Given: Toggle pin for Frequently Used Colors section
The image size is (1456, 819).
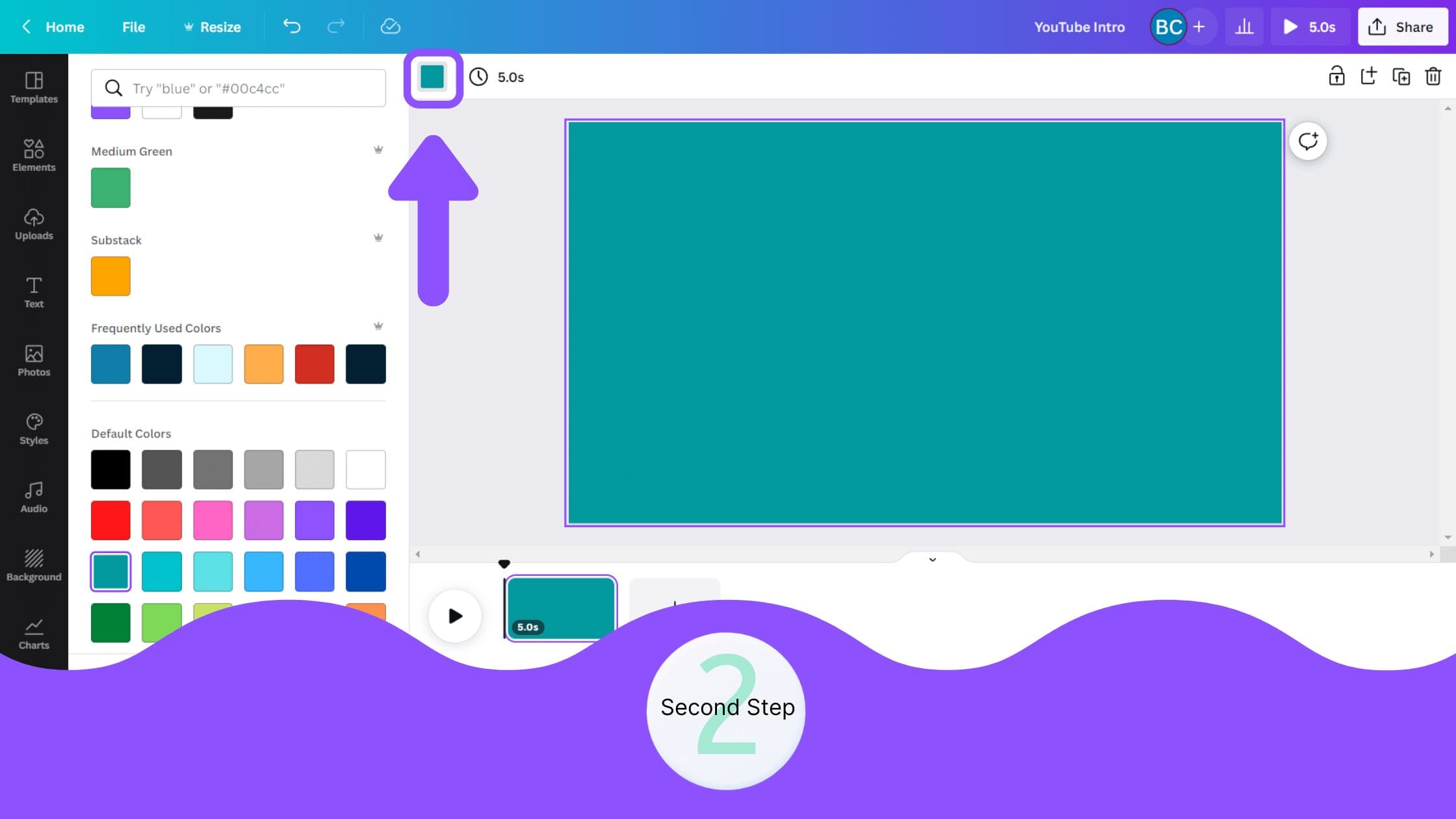Looking at the screenshot, I should (x=378, y=327).
